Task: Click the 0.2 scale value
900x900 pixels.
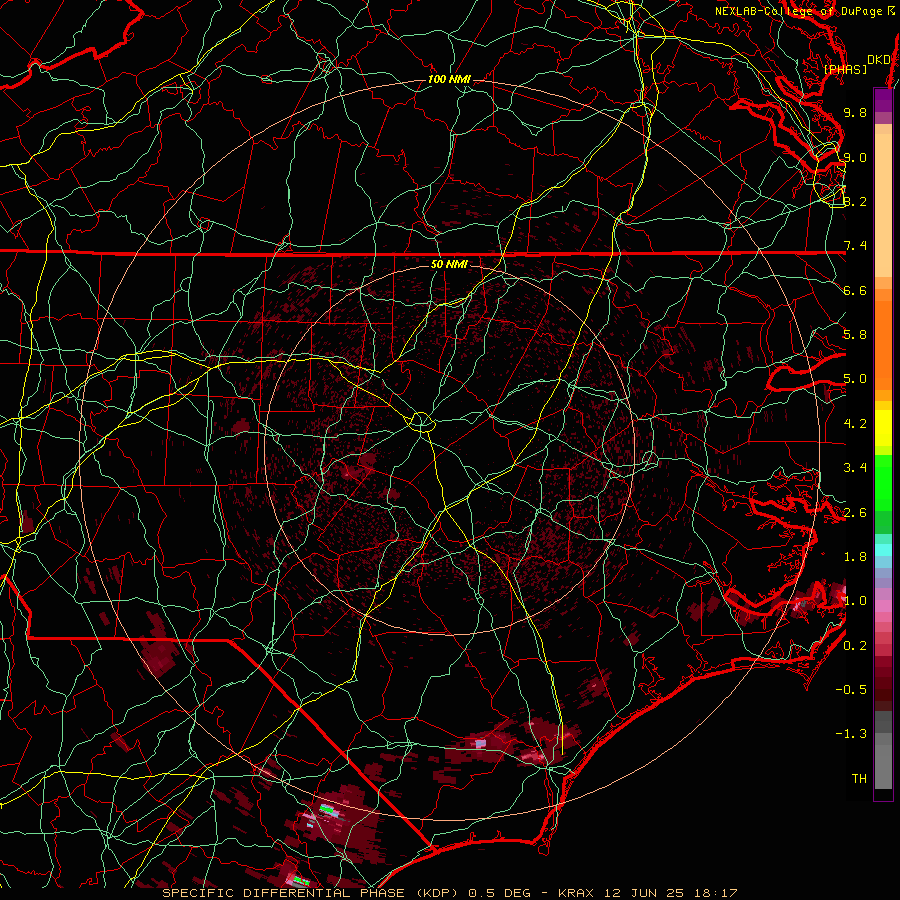Action: coord(855,646)
